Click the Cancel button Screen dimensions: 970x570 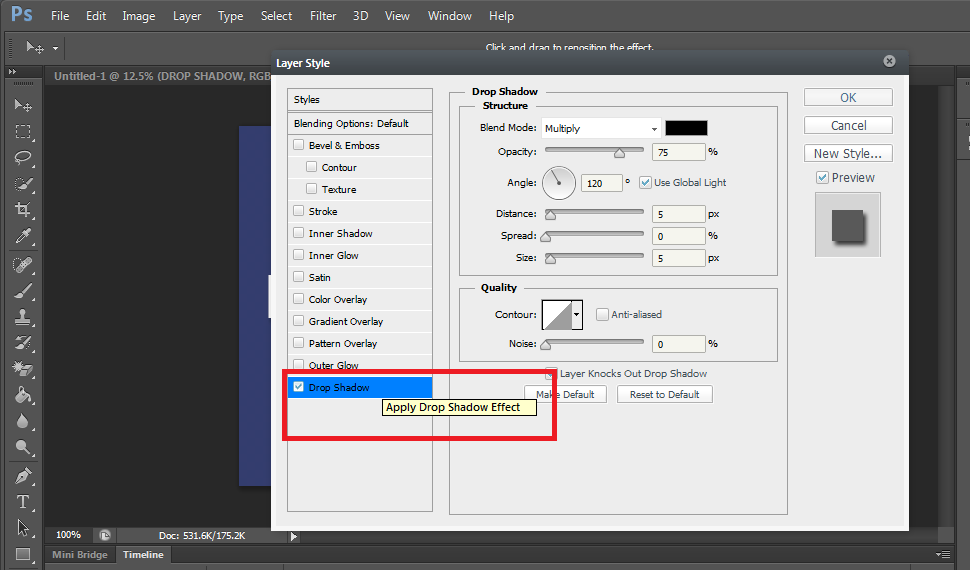(x=848, y=125)
